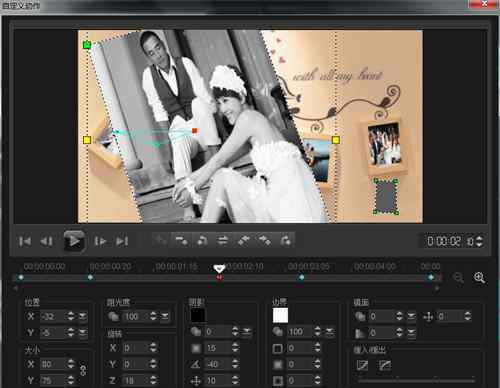Click the Ease in button
500x388 pixels.
pyautogui.click(x=362, y=365)
